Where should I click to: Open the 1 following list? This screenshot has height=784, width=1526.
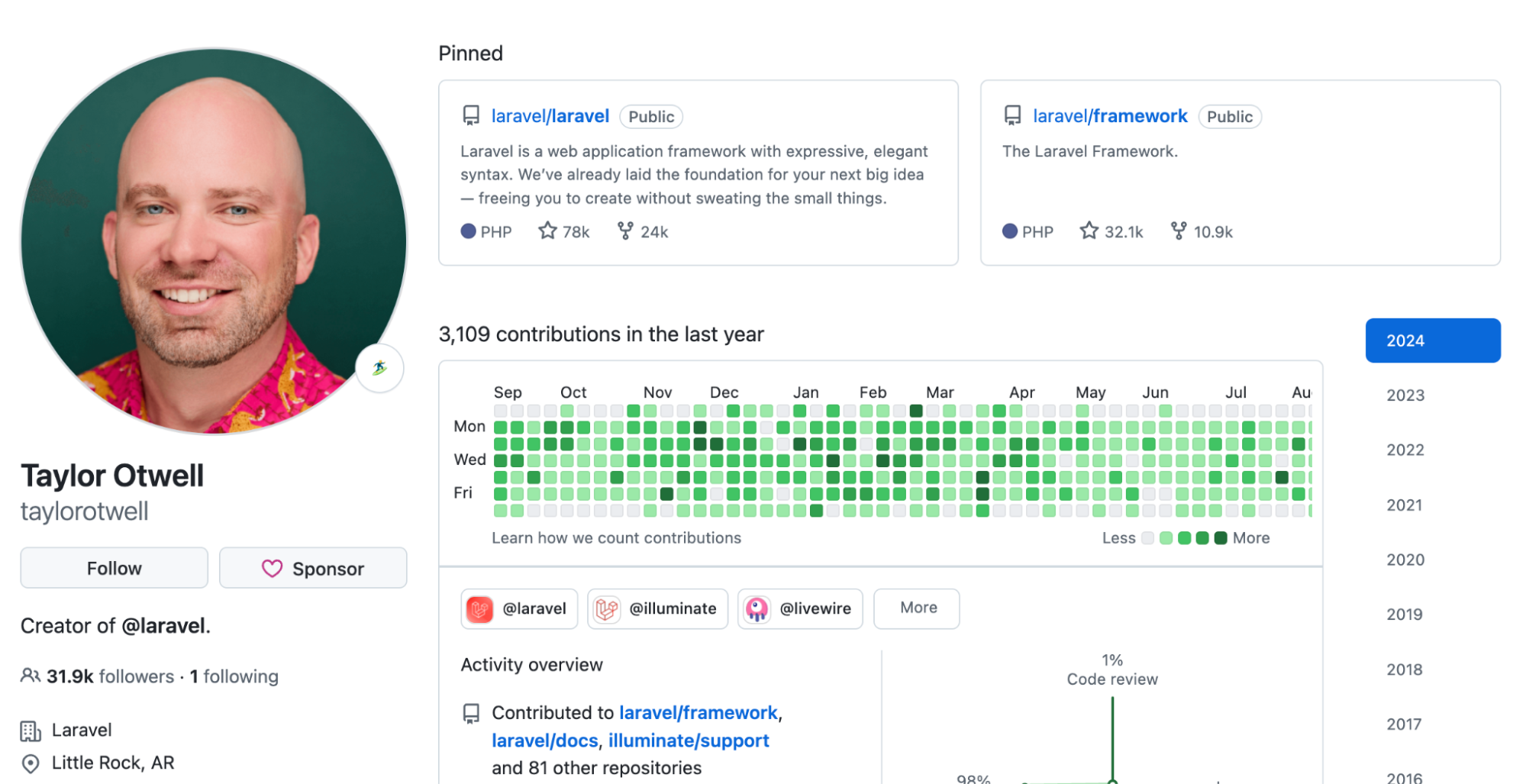click(x=234, y=676)
